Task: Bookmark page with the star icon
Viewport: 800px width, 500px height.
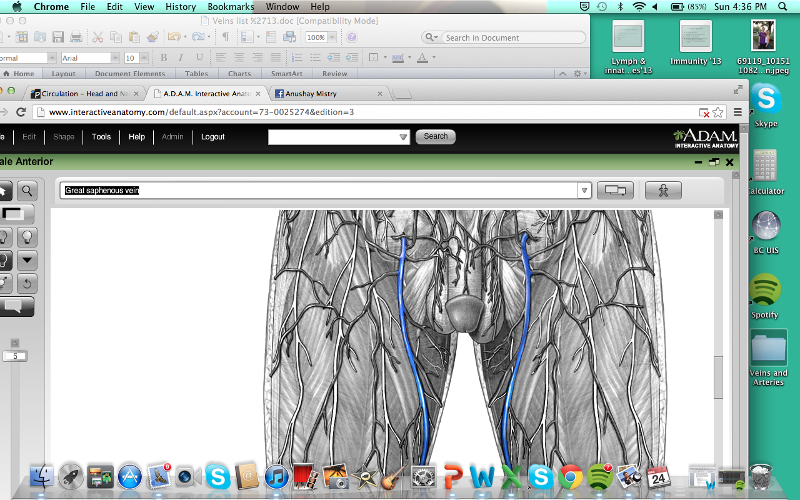Action: click(x=719, y=112)
